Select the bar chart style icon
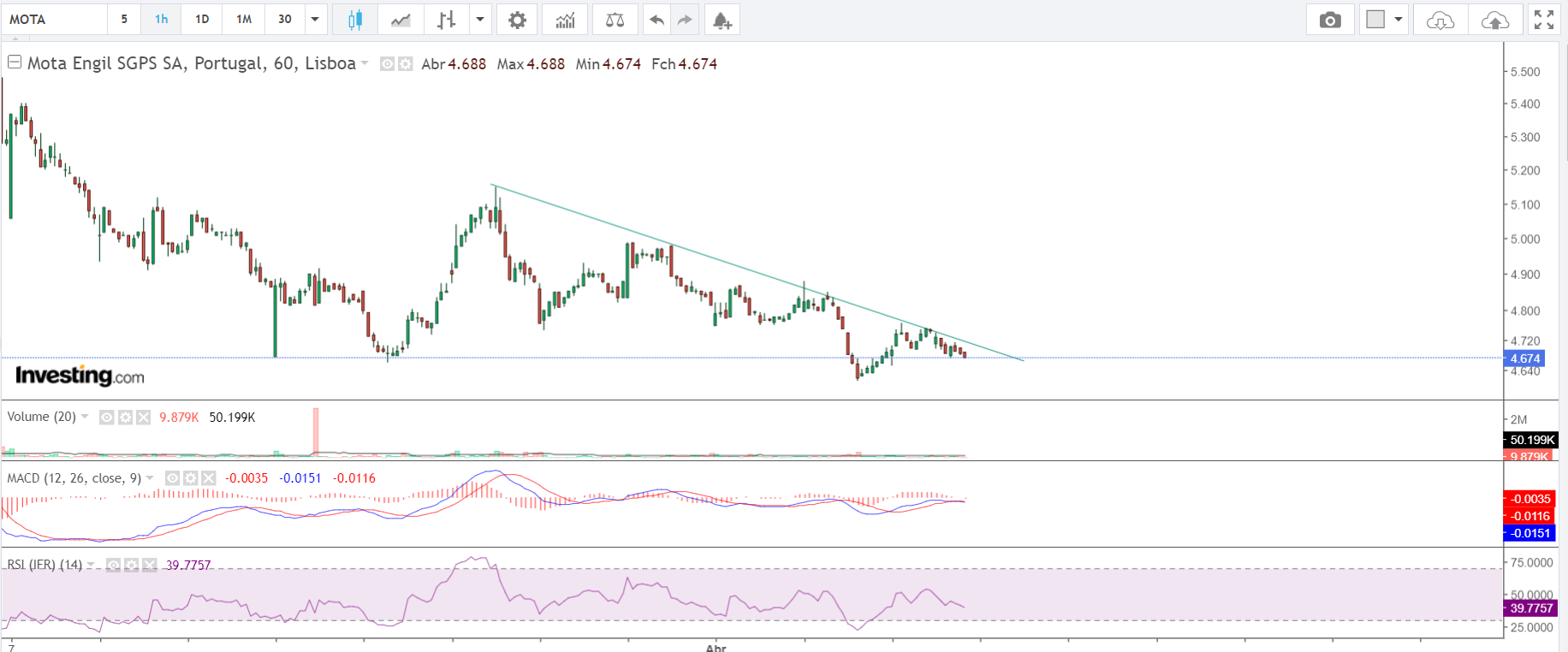 (447, 20)
